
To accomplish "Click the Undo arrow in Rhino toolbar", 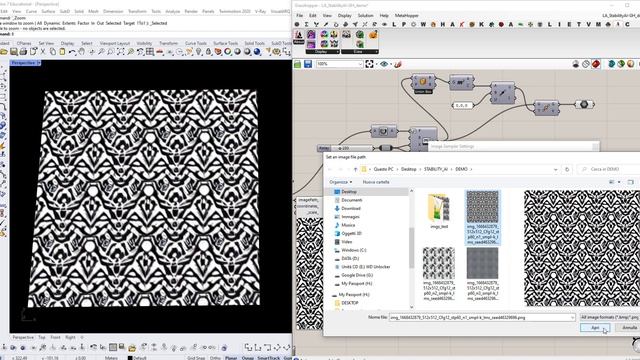I will (72, 52).
